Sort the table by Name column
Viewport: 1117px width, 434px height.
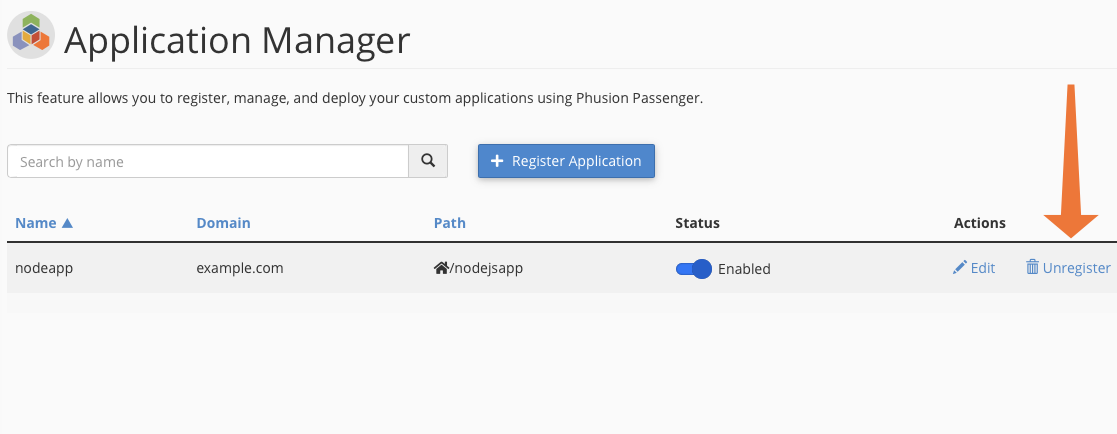click(x=36, y=223)
